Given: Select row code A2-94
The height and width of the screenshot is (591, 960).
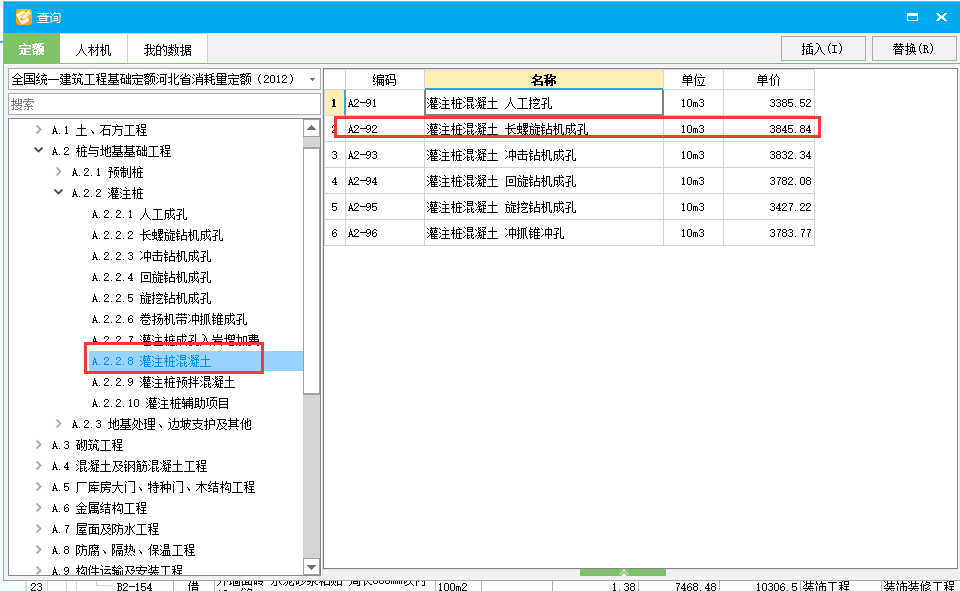Looking at the screenshot, I should [384, 181].
